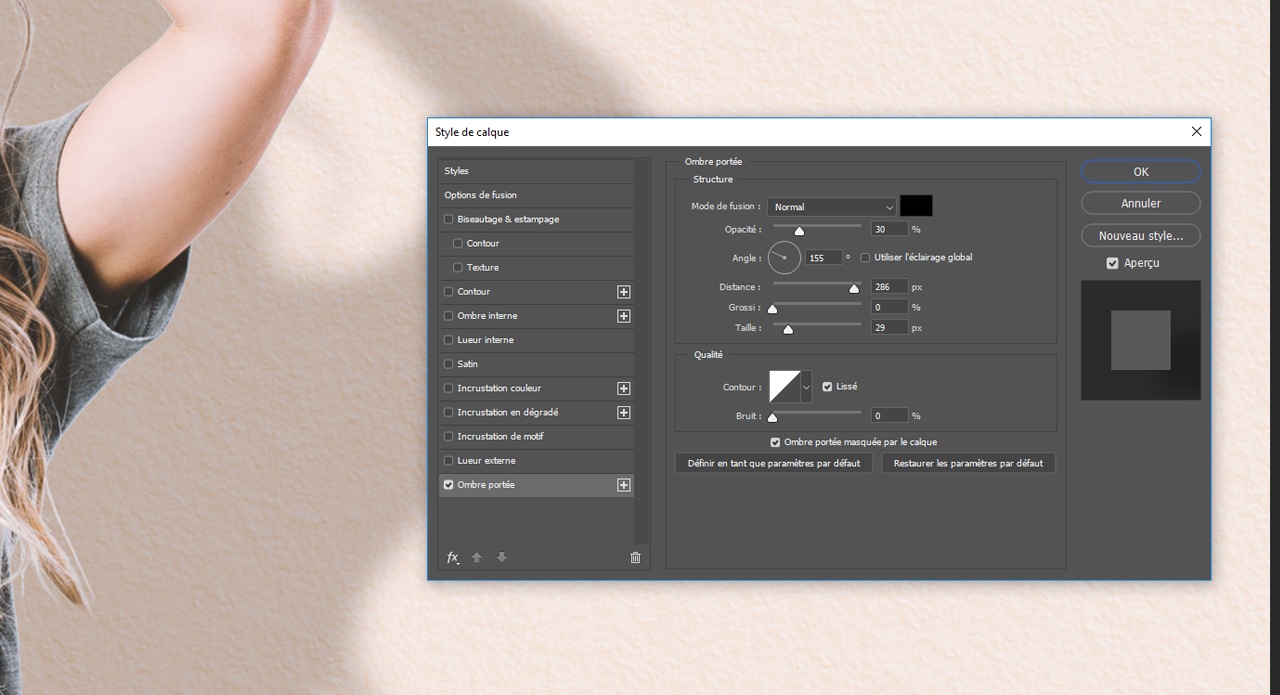Uncheck the Ombre portée effect checkbox
The width and height of the screenshot is (1280, 695).
449,485
